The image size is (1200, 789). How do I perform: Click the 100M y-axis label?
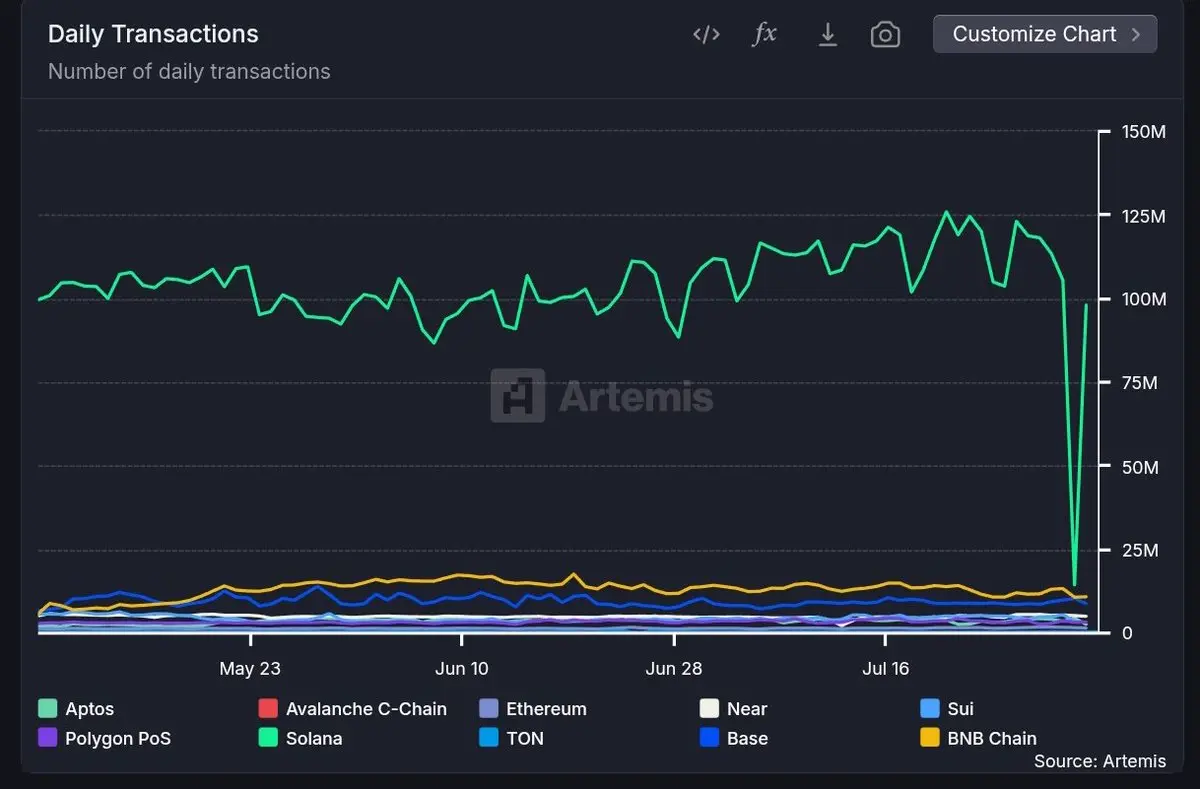pyautogui.click(x=1143, y=299)
